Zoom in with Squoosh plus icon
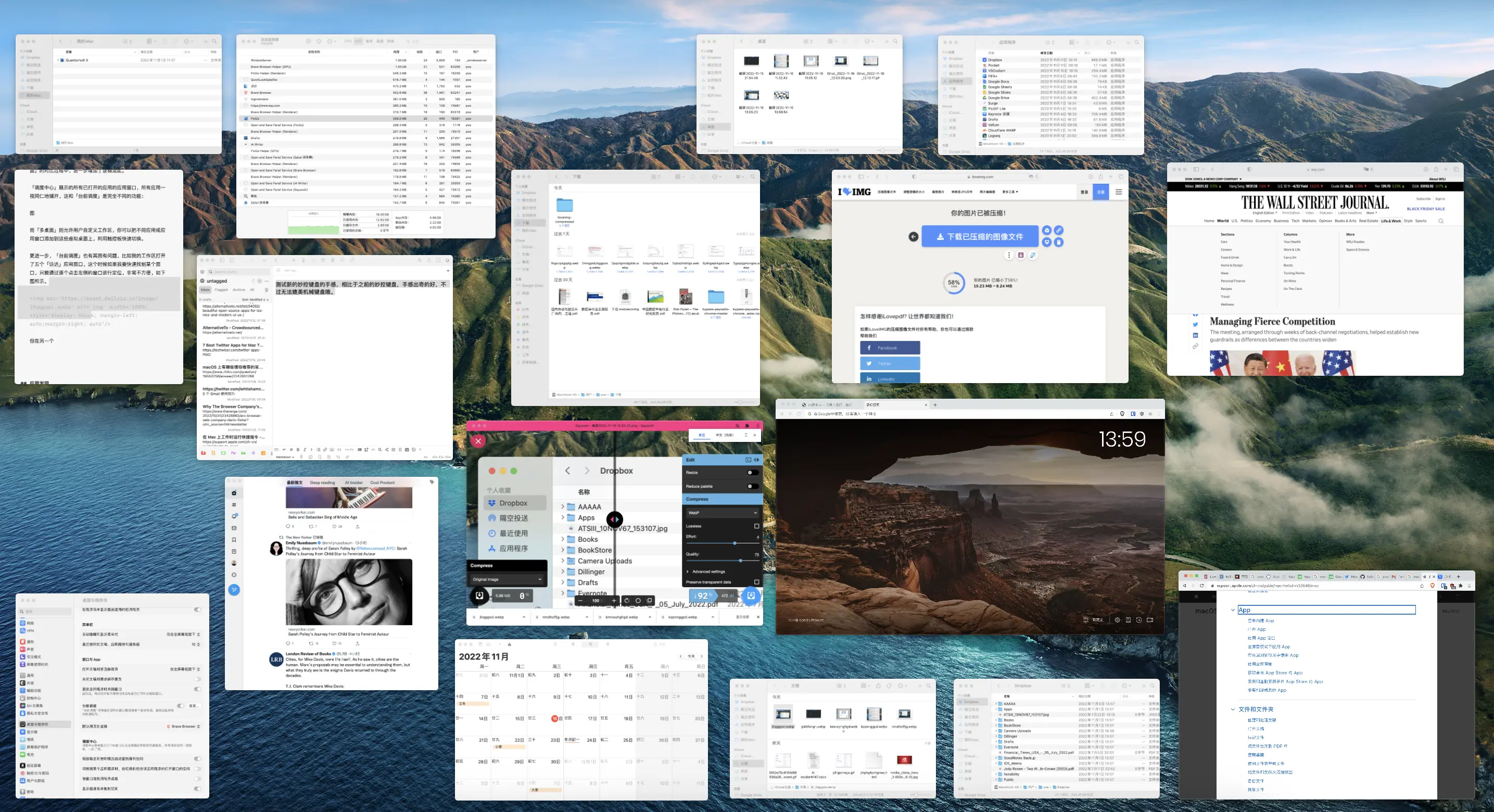 pos(614,600)
